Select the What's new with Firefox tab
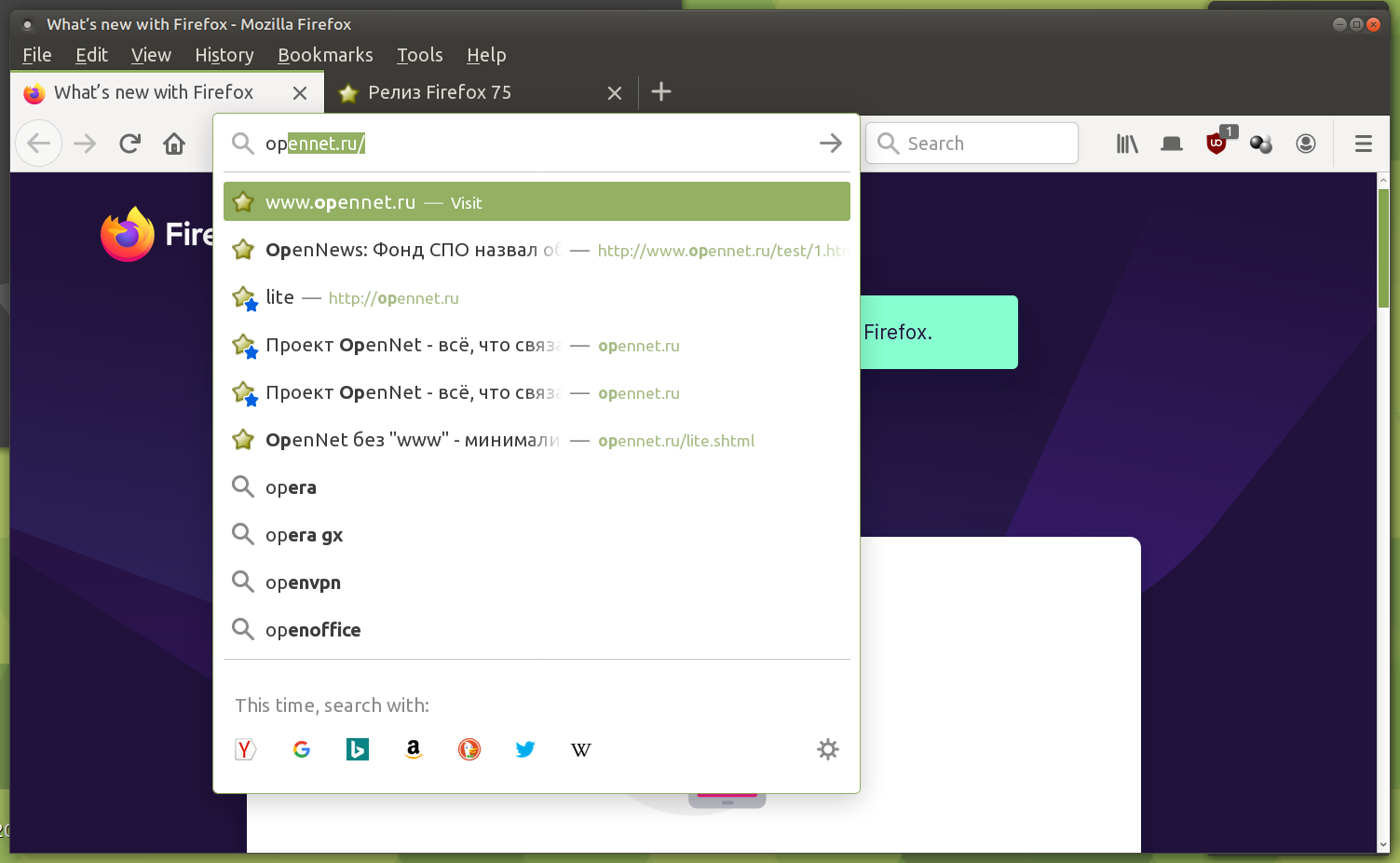 [168, 92]
